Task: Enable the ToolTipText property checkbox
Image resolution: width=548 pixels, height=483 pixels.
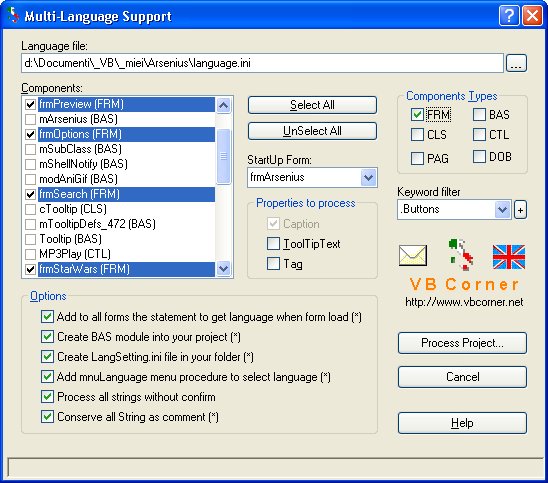Action: [x=273, y=244]
